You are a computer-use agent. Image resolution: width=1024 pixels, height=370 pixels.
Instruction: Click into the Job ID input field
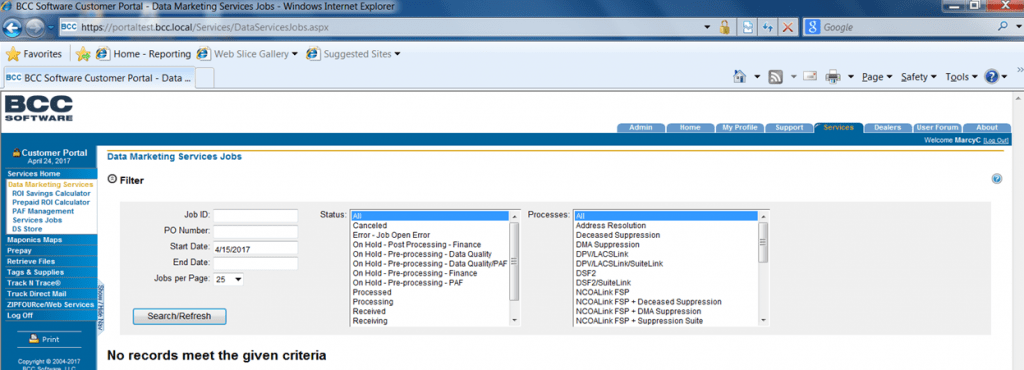[x=255, y=215]
